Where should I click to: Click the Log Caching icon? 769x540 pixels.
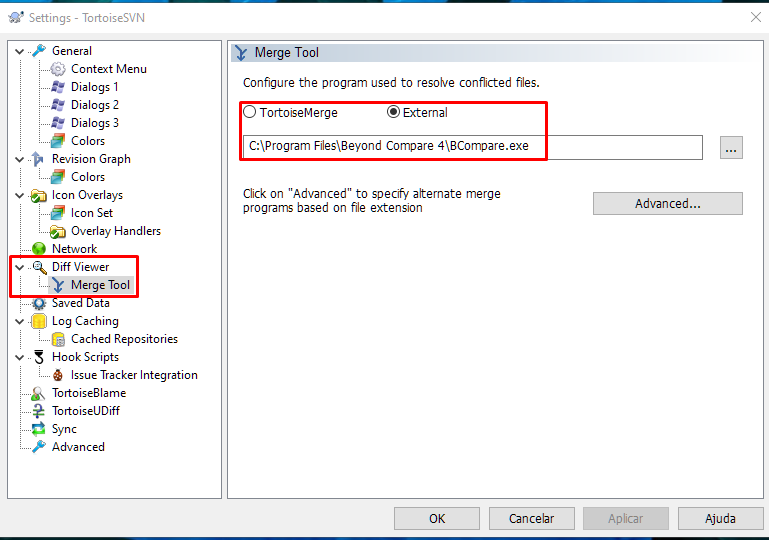[39, 321]
